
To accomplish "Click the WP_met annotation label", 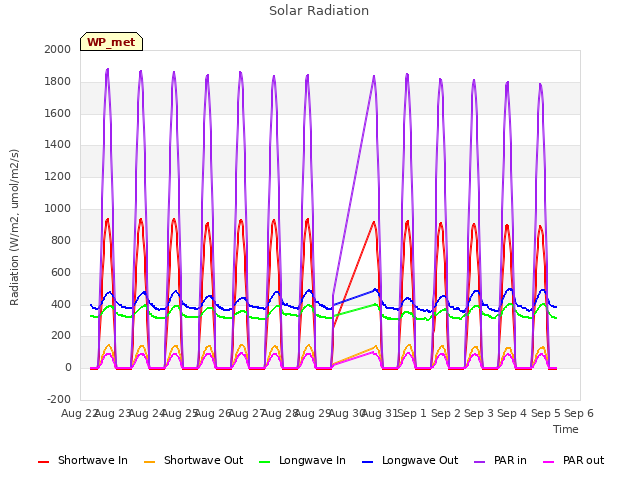I will coord(111,42).
